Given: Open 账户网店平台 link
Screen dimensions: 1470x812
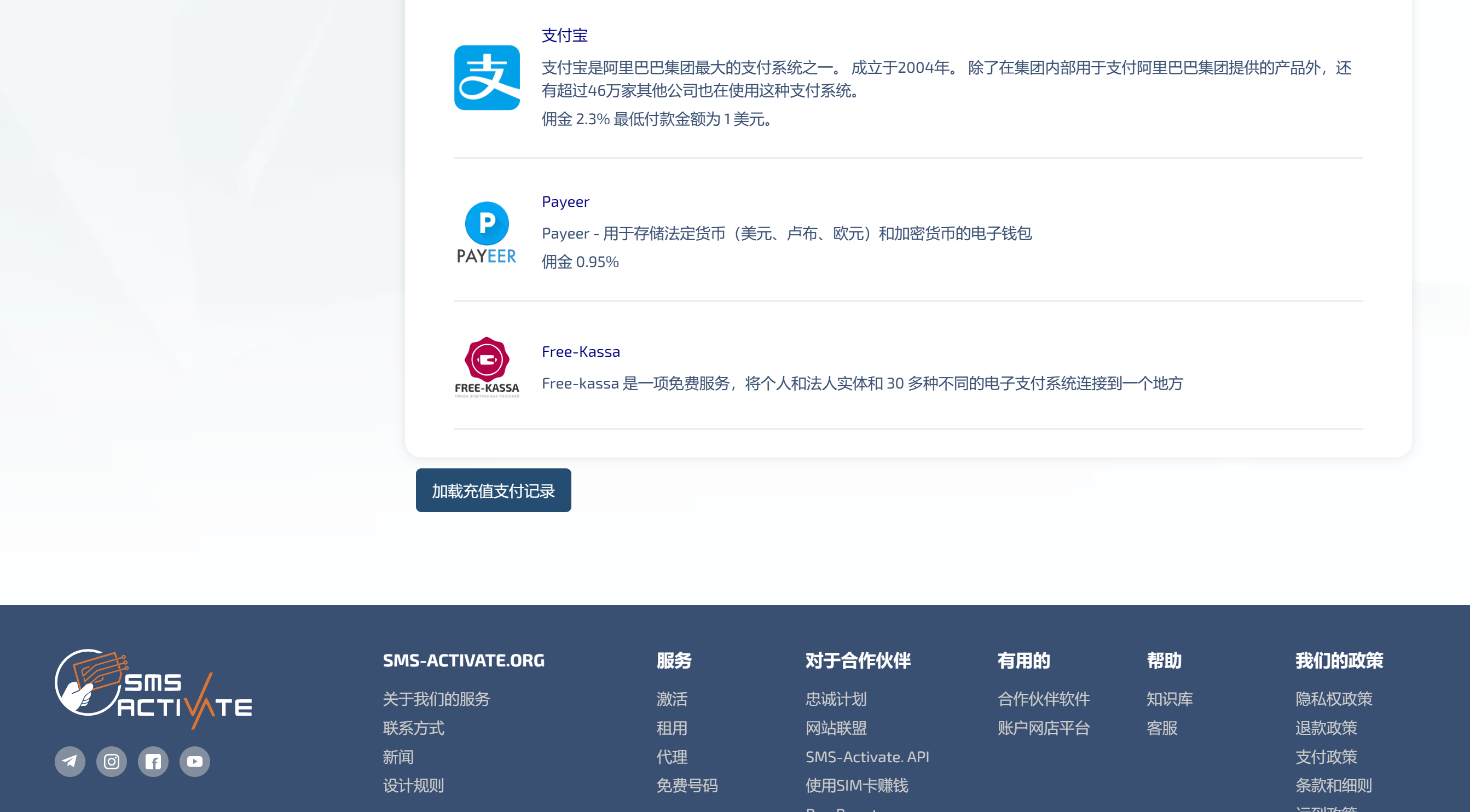Looking at the screenshot, I should coord(1044,728).
